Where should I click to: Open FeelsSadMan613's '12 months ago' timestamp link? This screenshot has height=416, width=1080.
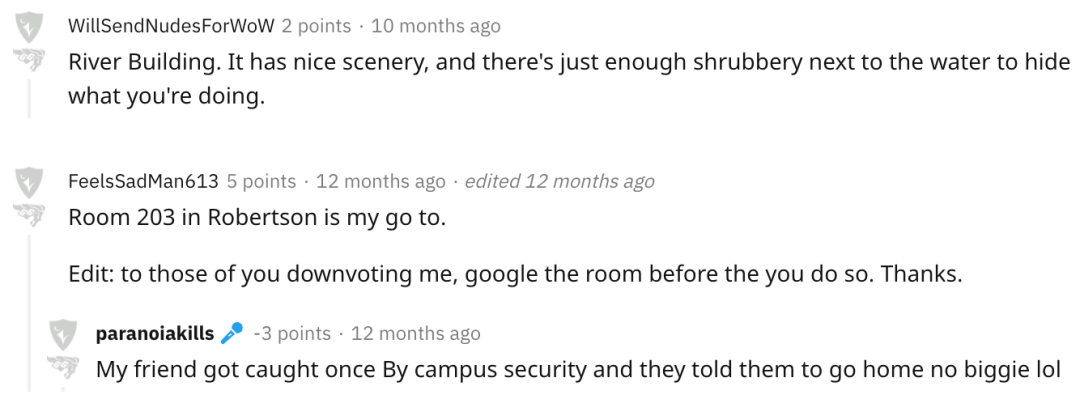click(x=380, y=181)
